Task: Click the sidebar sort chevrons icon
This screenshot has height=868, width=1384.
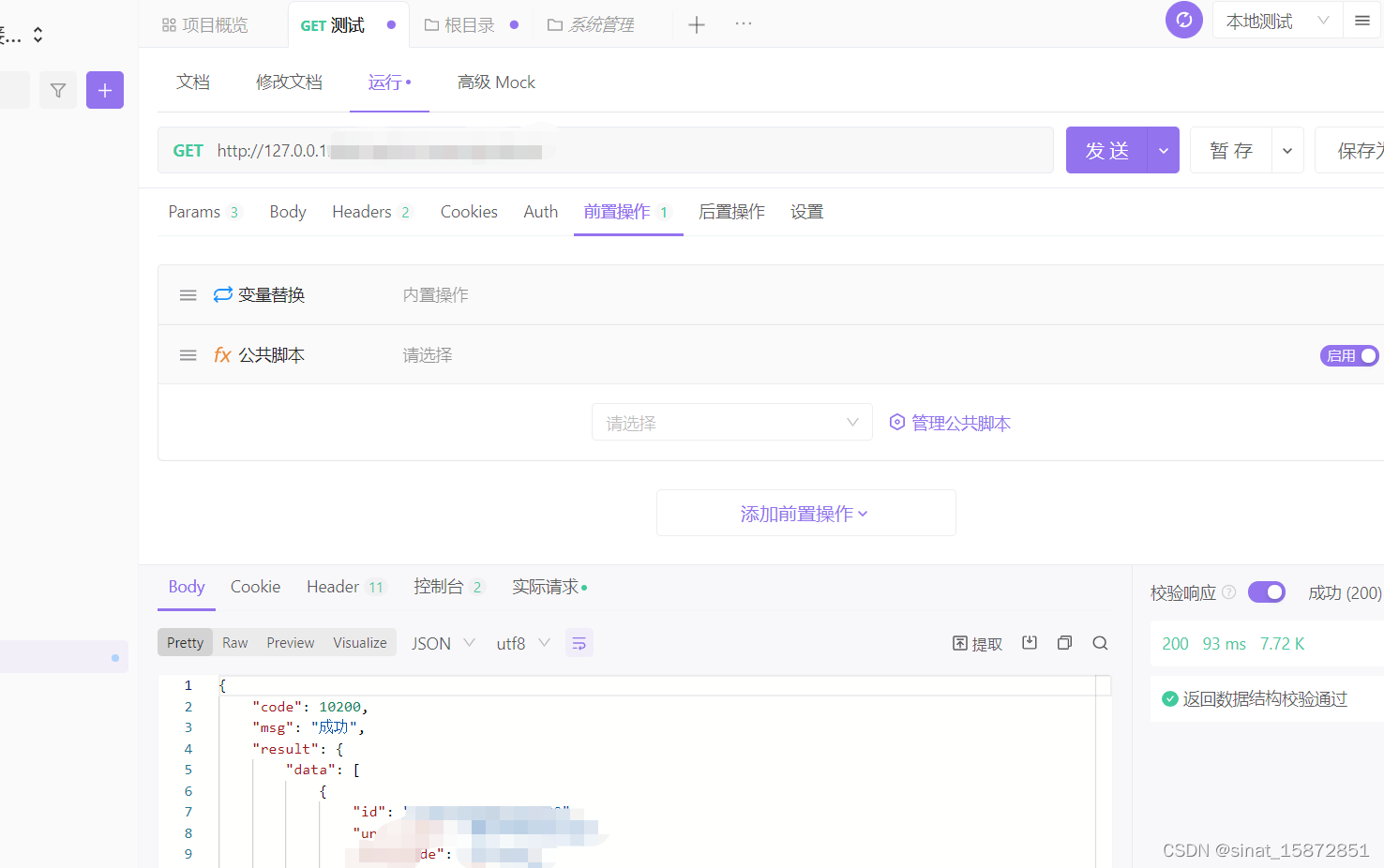Action: pyautogui.click(x=38, y=35)
